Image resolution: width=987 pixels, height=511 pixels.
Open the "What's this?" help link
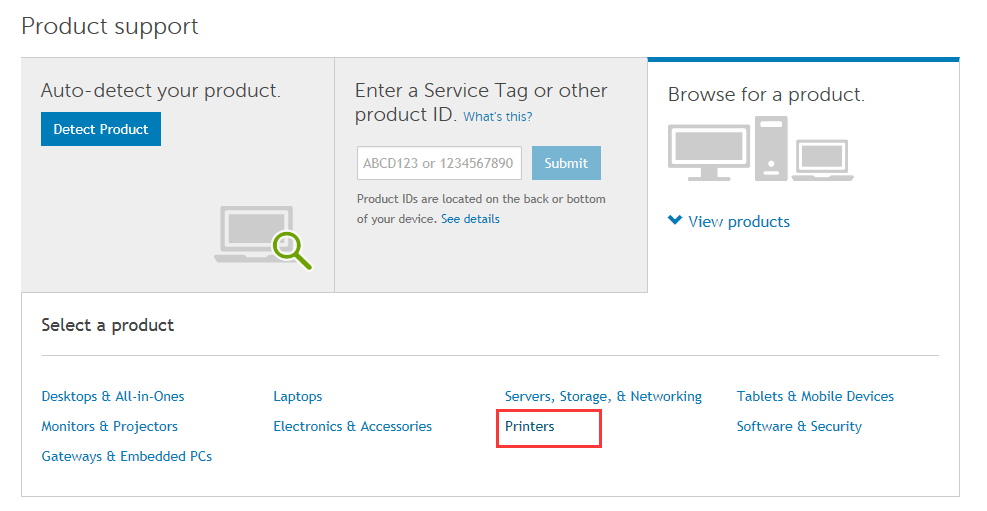(x=497, y=117)
